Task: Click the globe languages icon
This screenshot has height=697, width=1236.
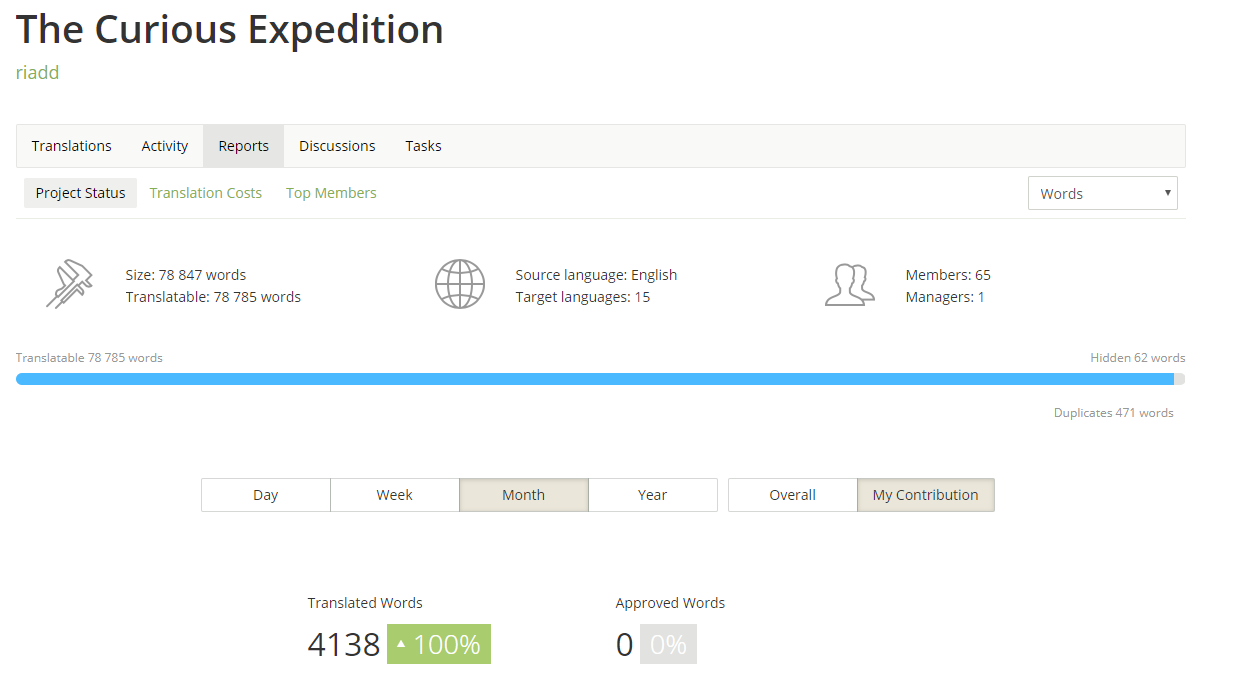Action: [x=460, y=284]
